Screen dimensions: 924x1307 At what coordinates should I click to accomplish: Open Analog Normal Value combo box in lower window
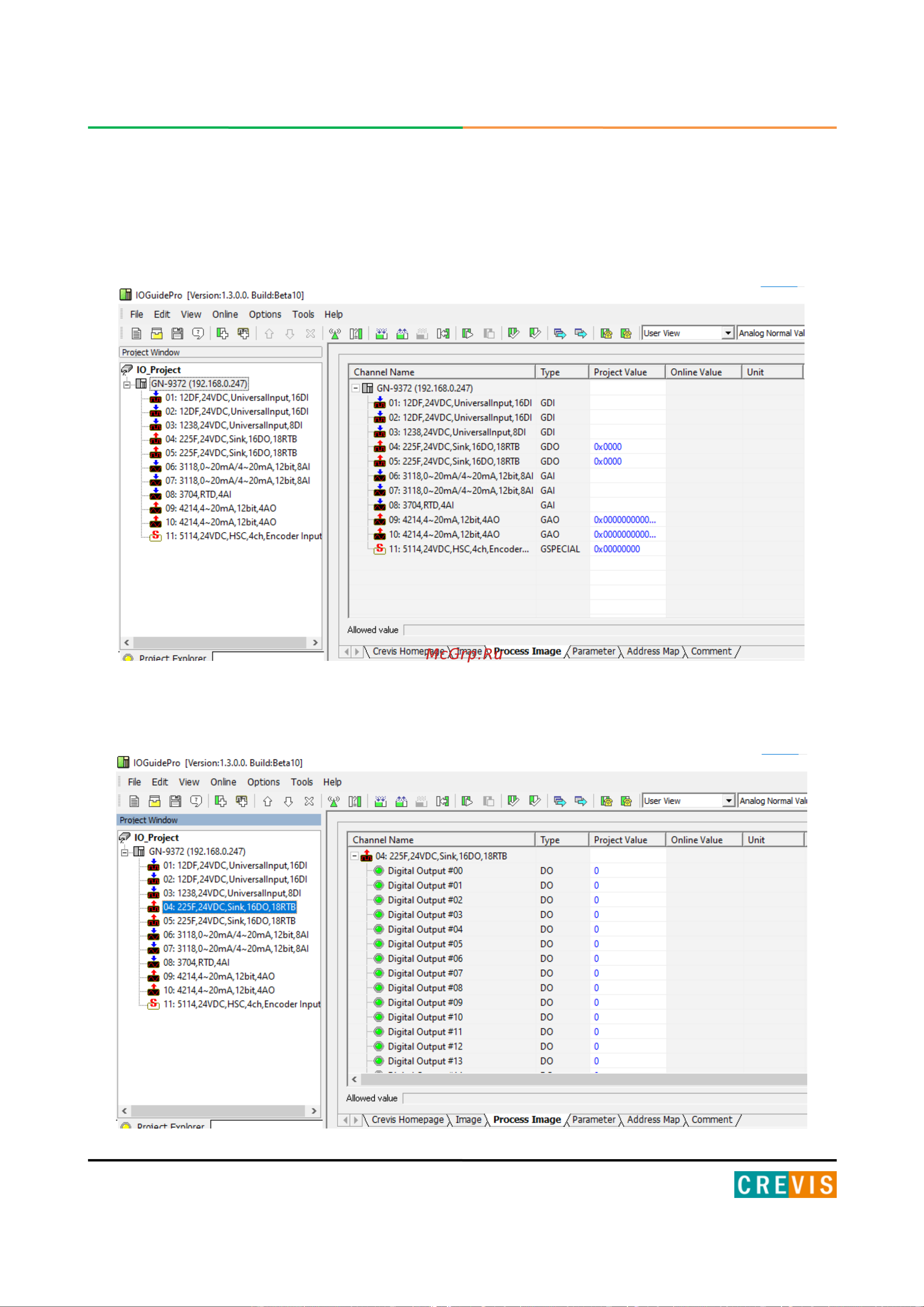tap(773, 801)
